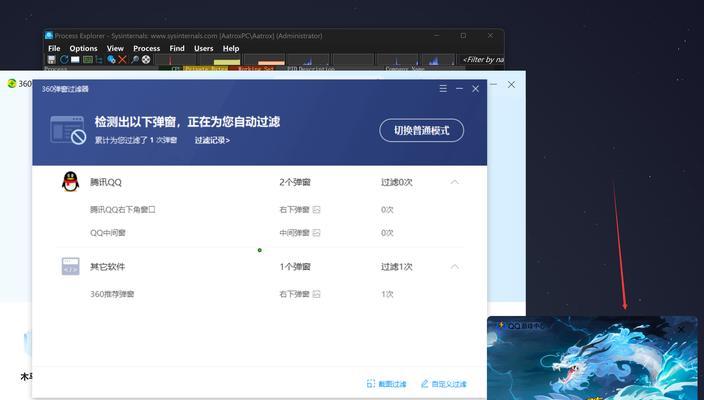Viewport: 704px width, 400px height.
Task: Click the 过滤1次 text in 其它软件 row
Action: pos(397,267)
